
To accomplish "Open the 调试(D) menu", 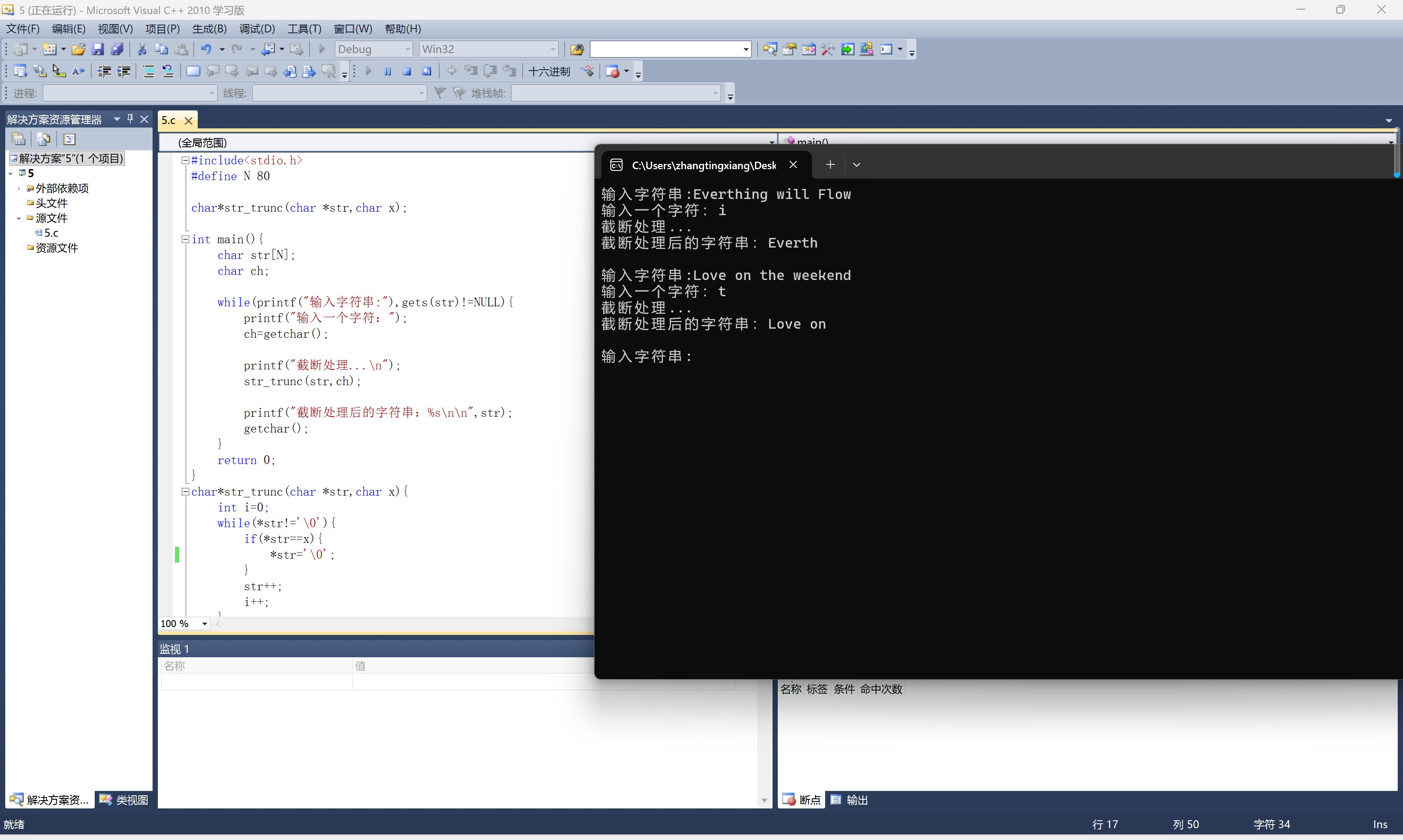I will (x=256, y=29).
